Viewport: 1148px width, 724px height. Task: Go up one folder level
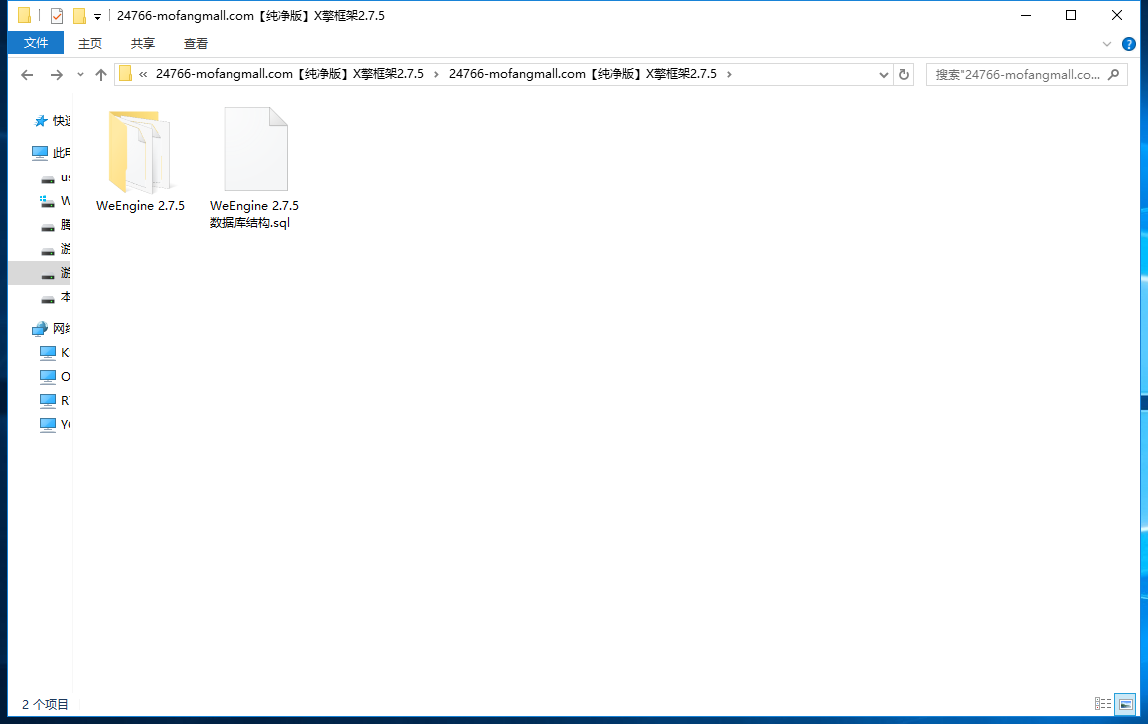[x=101, y=75]
